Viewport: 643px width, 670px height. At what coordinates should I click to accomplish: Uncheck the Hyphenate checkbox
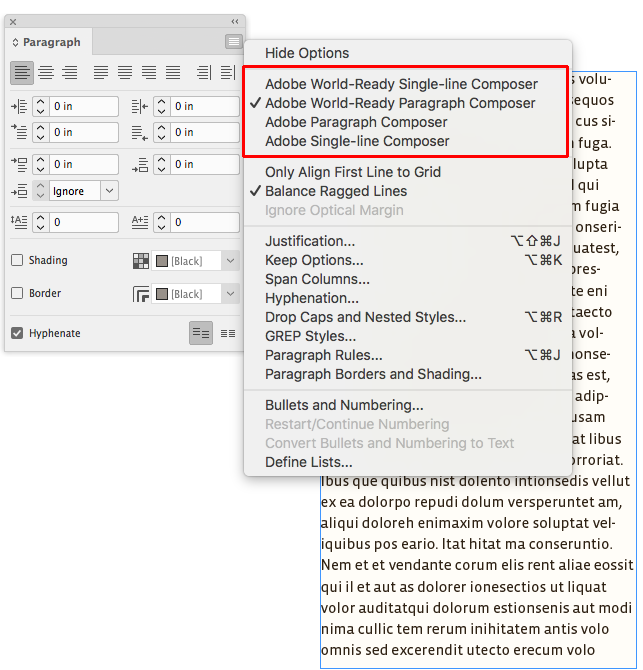[x=17, y=333]
